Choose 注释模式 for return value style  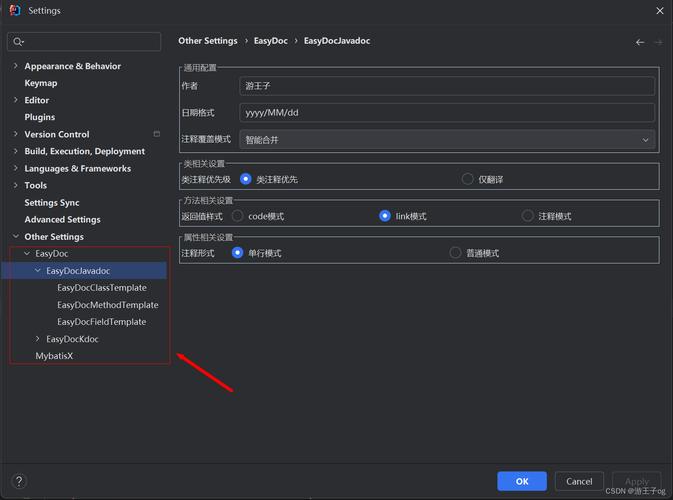[x=528, y=216]
